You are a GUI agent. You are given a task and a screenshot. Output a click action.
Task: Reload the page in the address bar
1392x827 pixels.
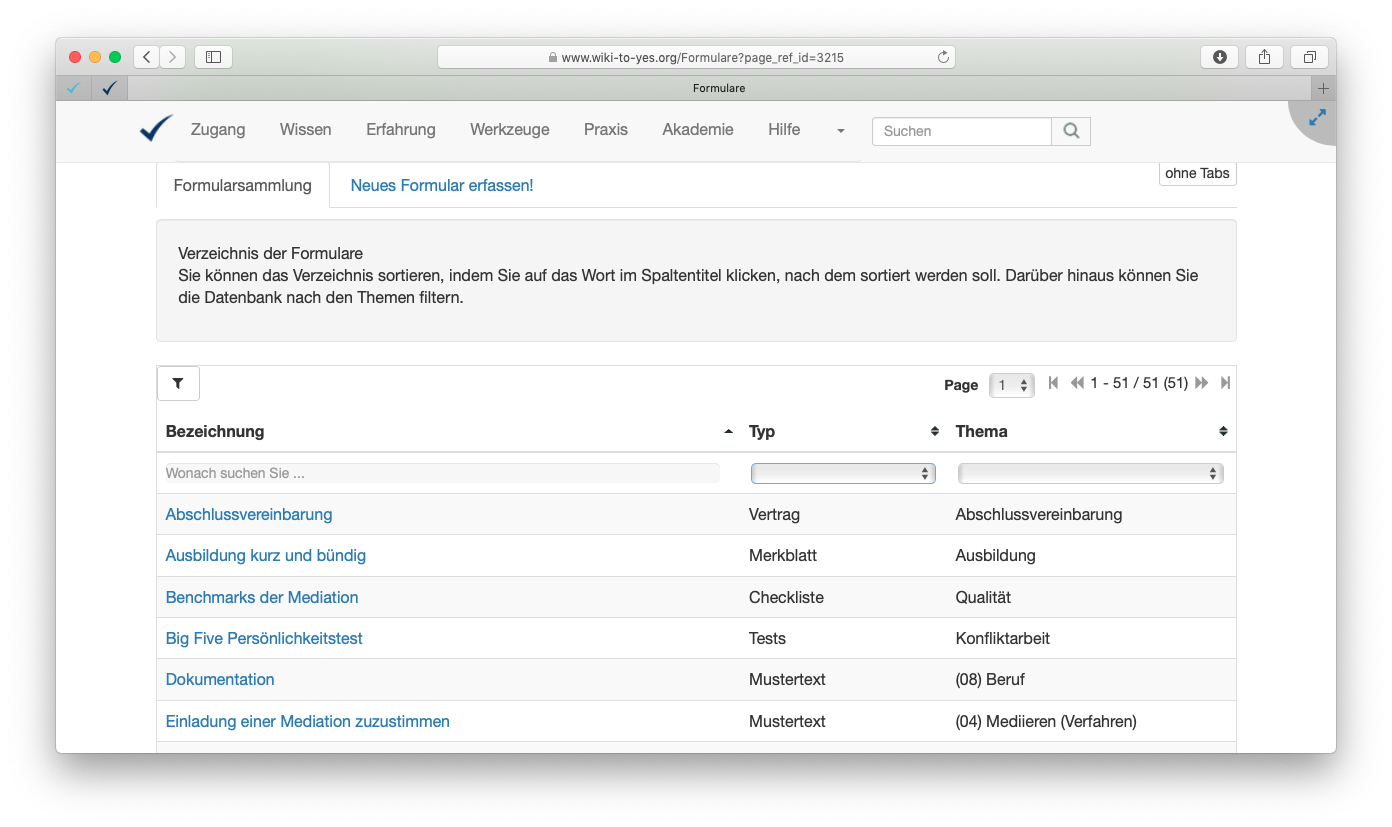[942, 58]
